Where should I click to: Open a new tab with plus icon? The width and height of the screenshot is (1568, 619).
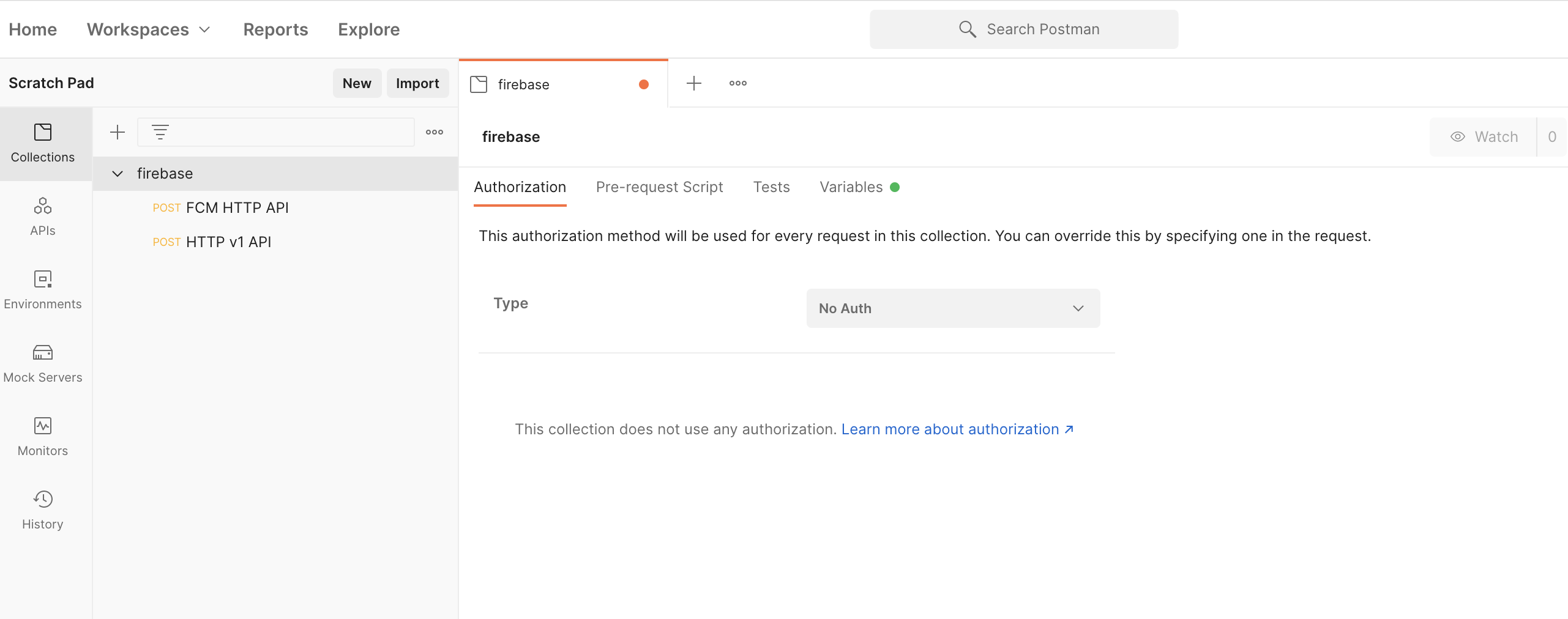(694, 83)
